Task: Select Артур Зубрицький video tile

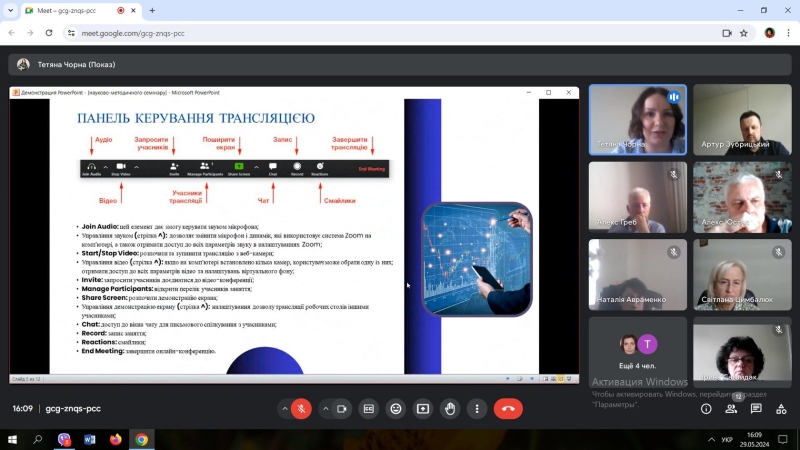Action: click(x=742, y=120)
